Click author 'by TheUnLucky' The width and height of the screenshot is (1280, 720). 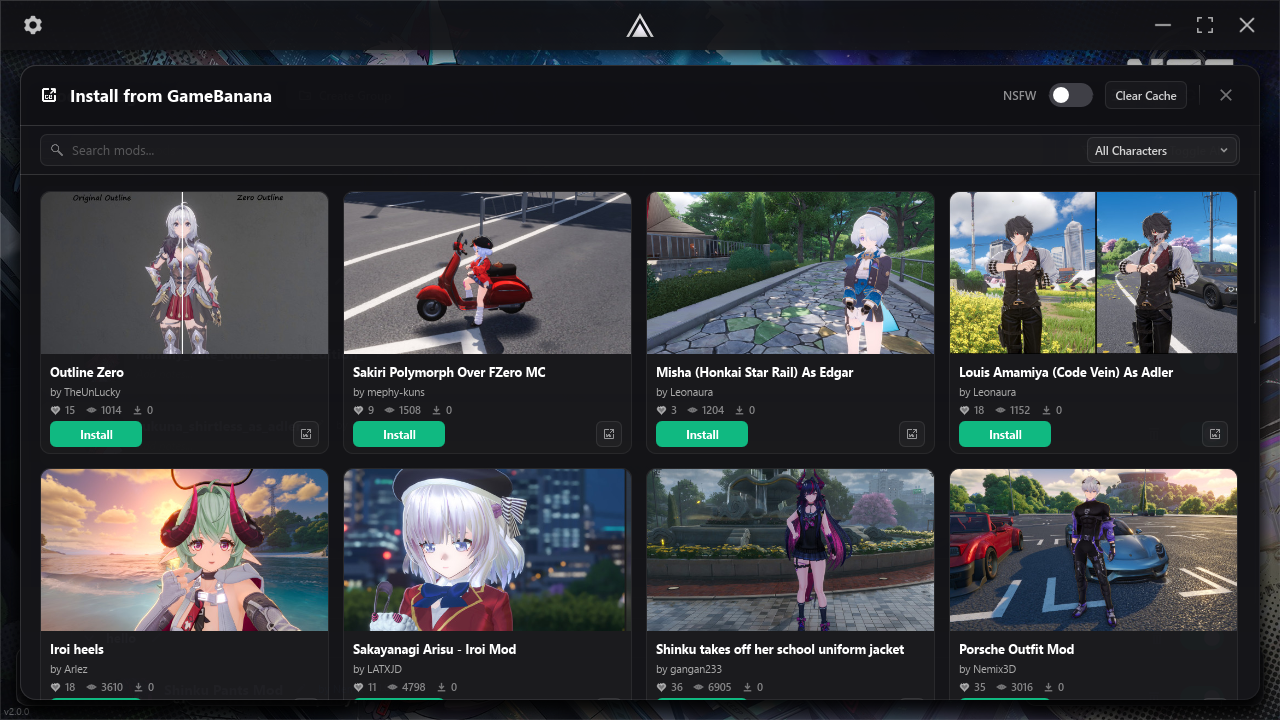[85, 392]
